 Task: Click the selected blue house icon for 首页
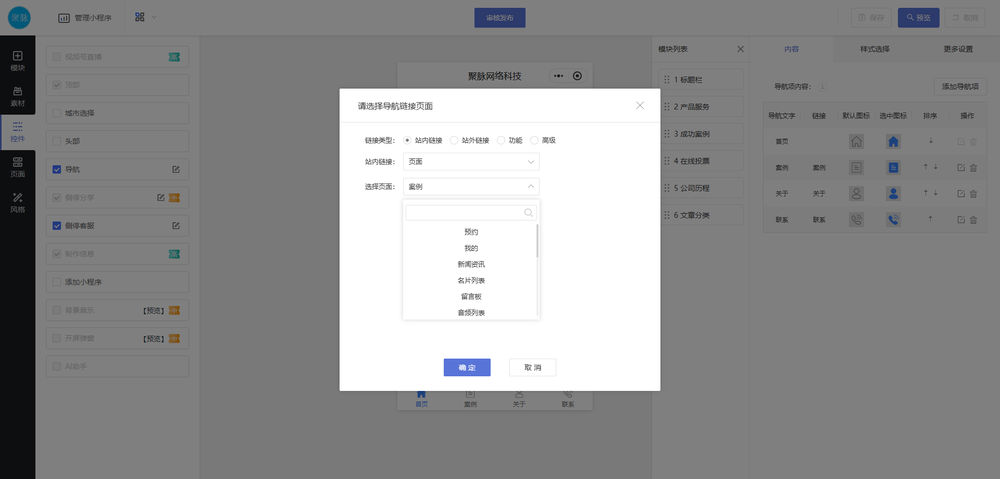[893, 142]
